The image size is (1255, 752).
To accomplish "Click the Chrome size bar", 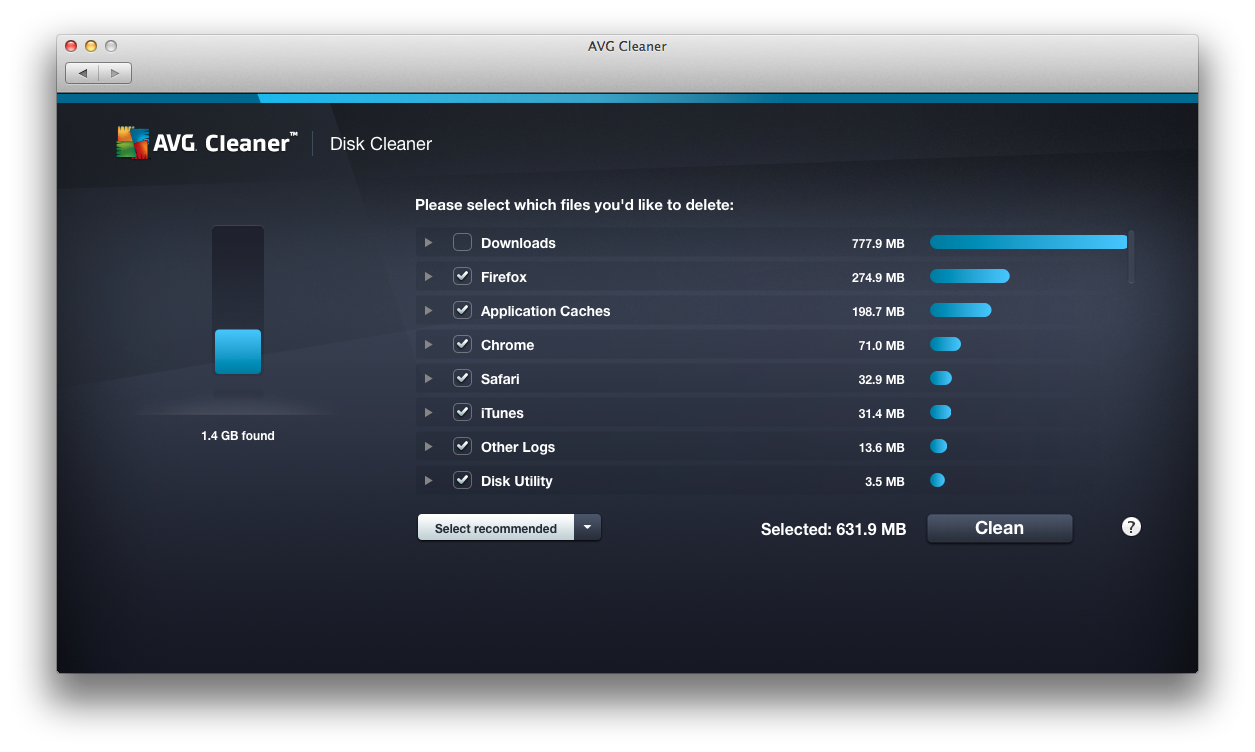I will tap(945, 344).
